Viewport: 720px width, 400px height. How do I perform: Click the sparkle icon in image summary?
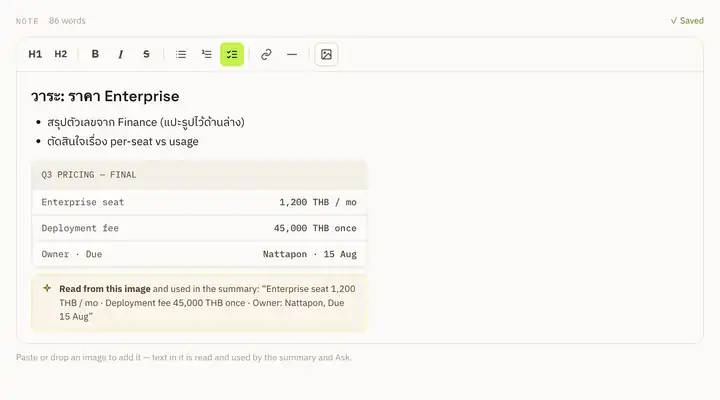[x=47, y=288]
